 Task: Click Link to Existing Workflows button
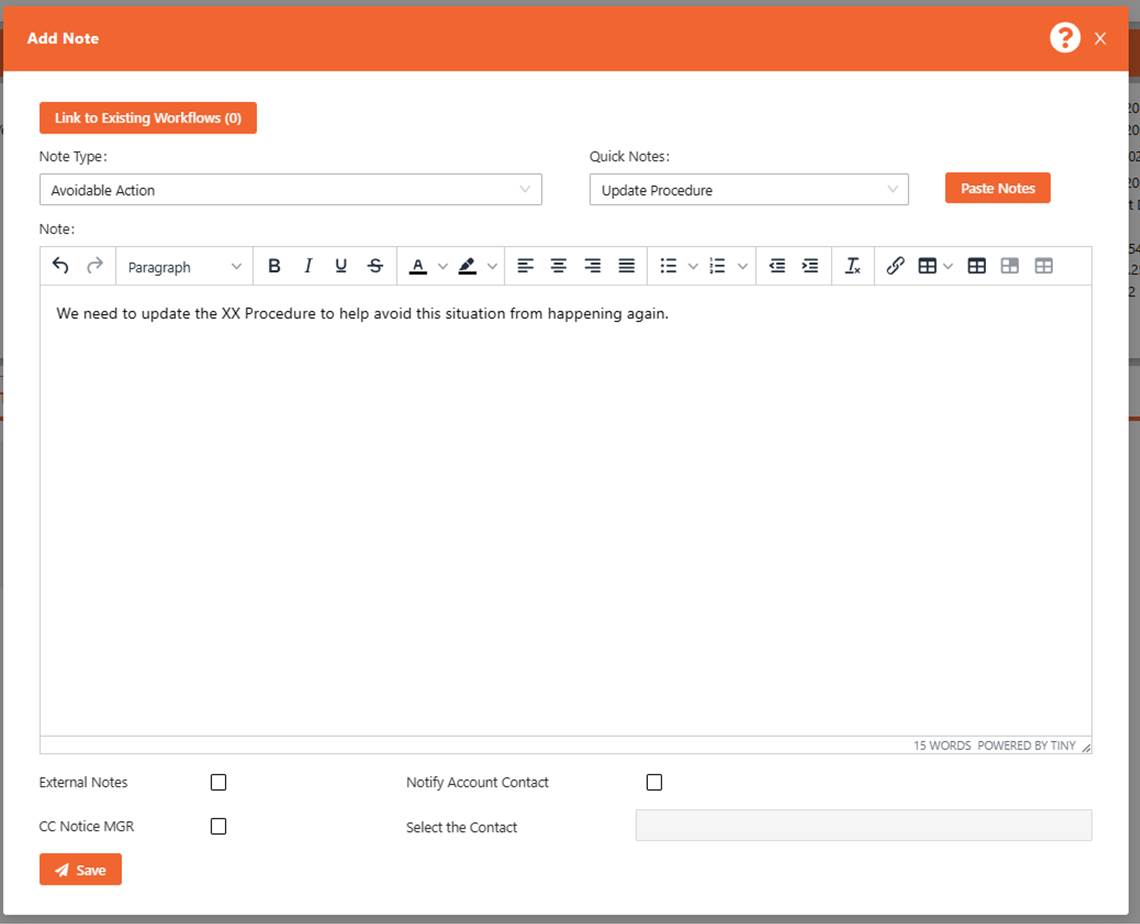click(147, 117)
